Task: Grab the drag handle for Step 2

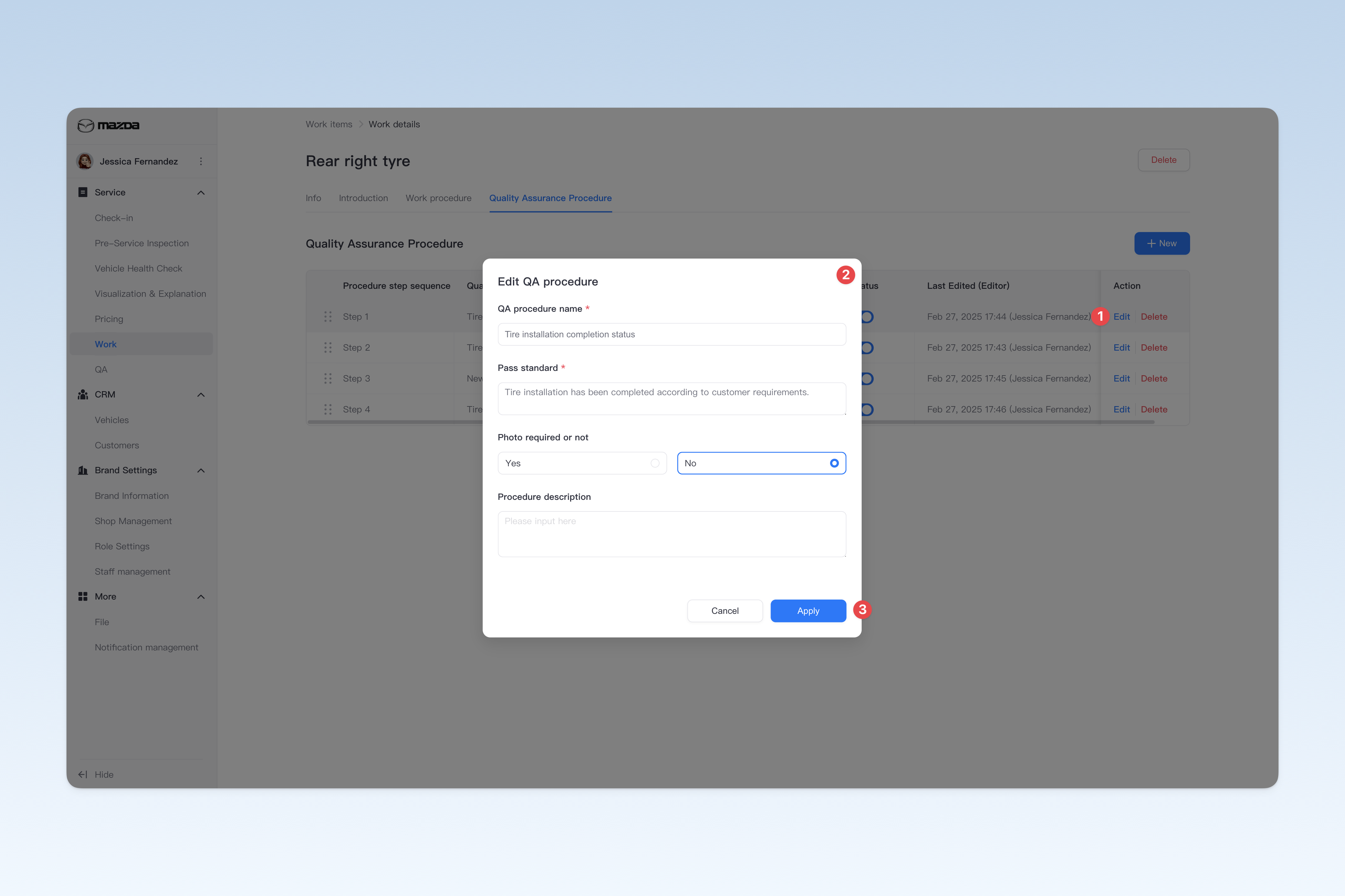Action: pyautogui.click(x=328, y=347)
